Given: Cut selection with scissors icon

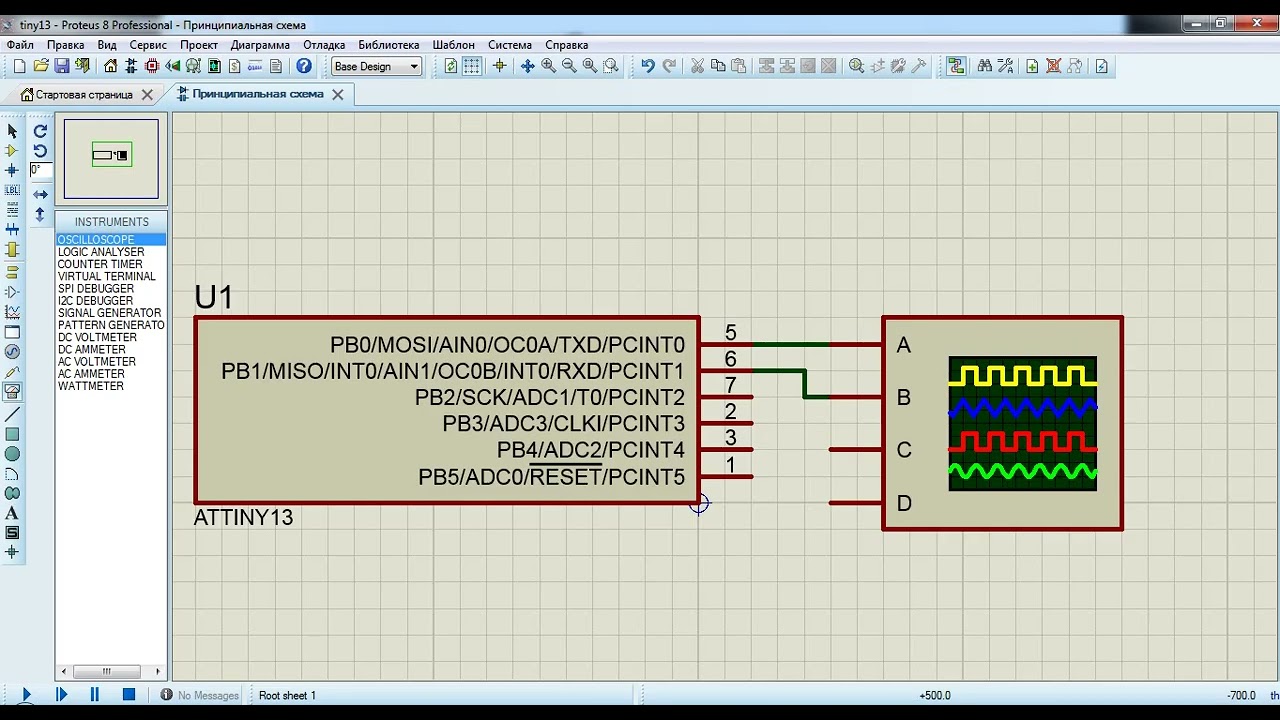Looking at the screenshot, I should (697, 66).
